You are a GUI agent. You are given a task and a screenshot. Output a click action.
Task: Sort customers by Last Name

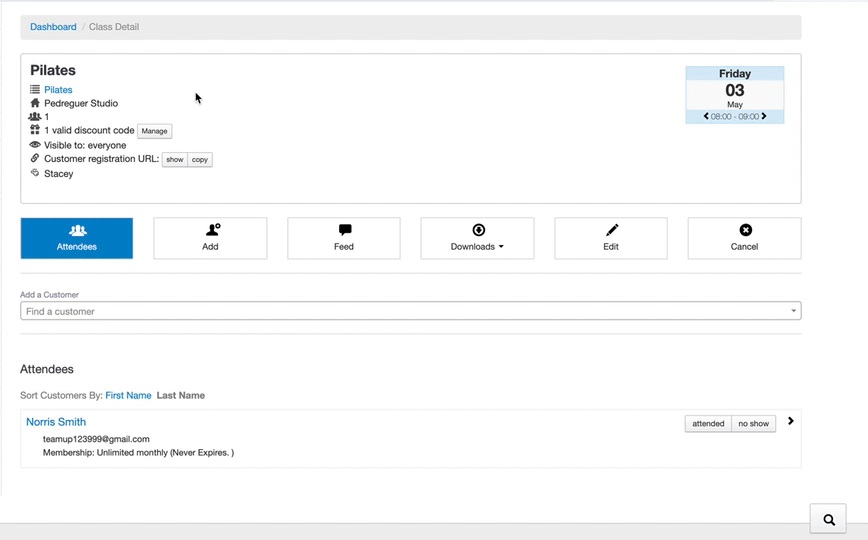180,396
